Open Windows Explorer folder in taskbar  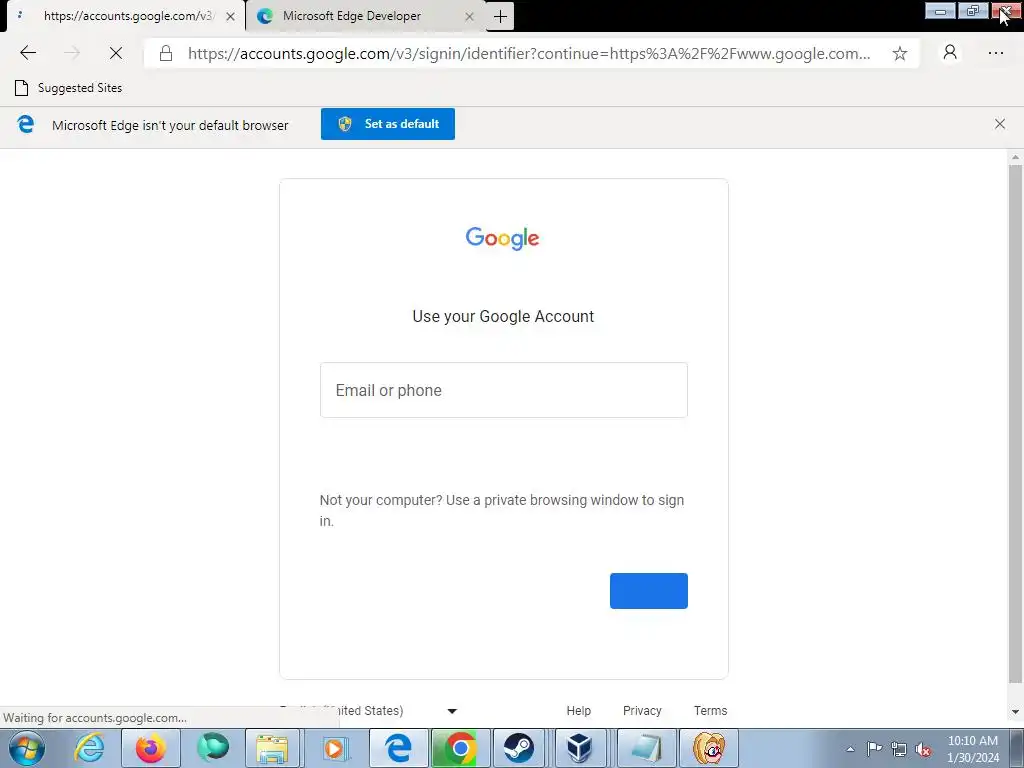coord(272,748)
